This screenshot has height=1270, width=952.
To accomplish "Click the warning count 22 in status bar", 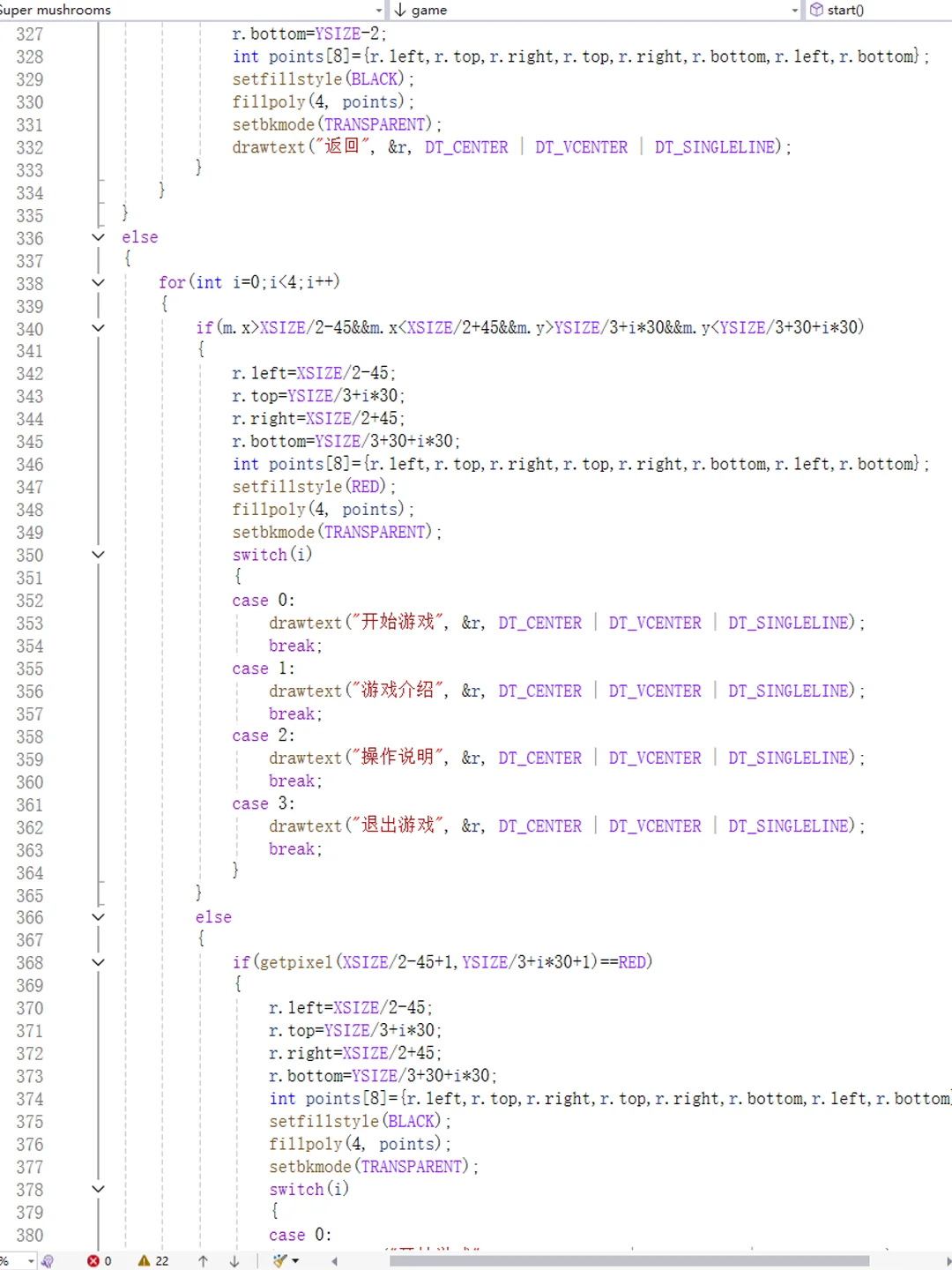I will 162,1261.
